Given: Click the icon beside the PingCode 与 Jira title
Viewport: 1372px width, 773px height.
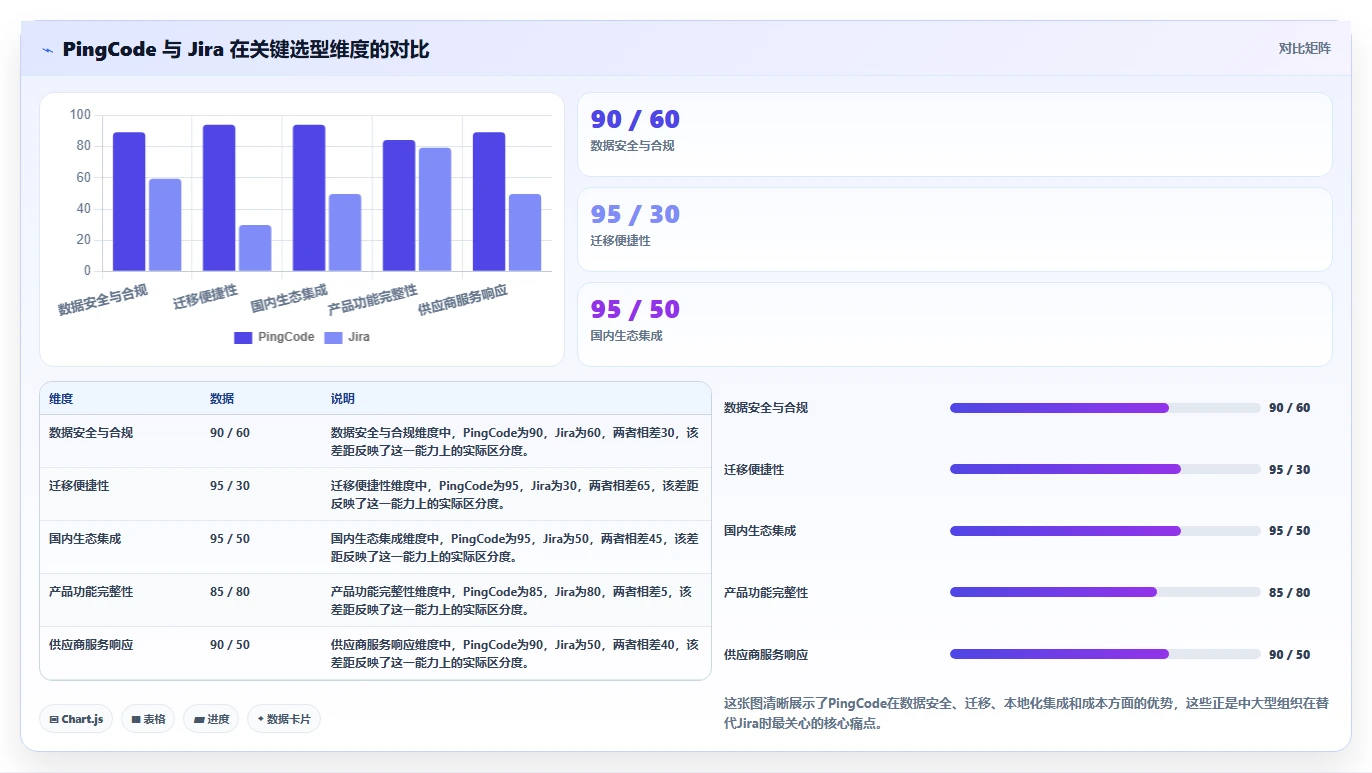Looking at the screenshot, I should point(48,50).
